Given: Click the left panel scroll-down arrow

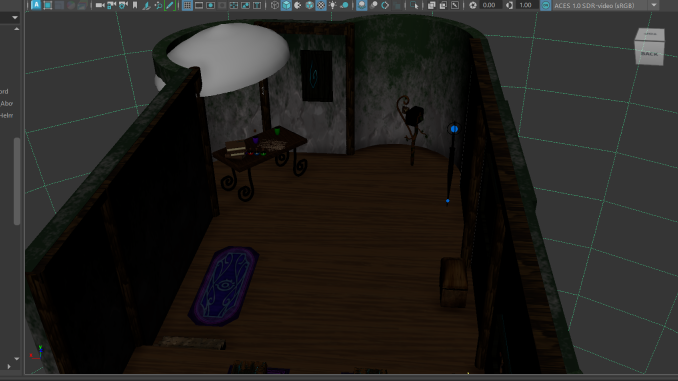Looking at the screenshot, I should [16, 359].
